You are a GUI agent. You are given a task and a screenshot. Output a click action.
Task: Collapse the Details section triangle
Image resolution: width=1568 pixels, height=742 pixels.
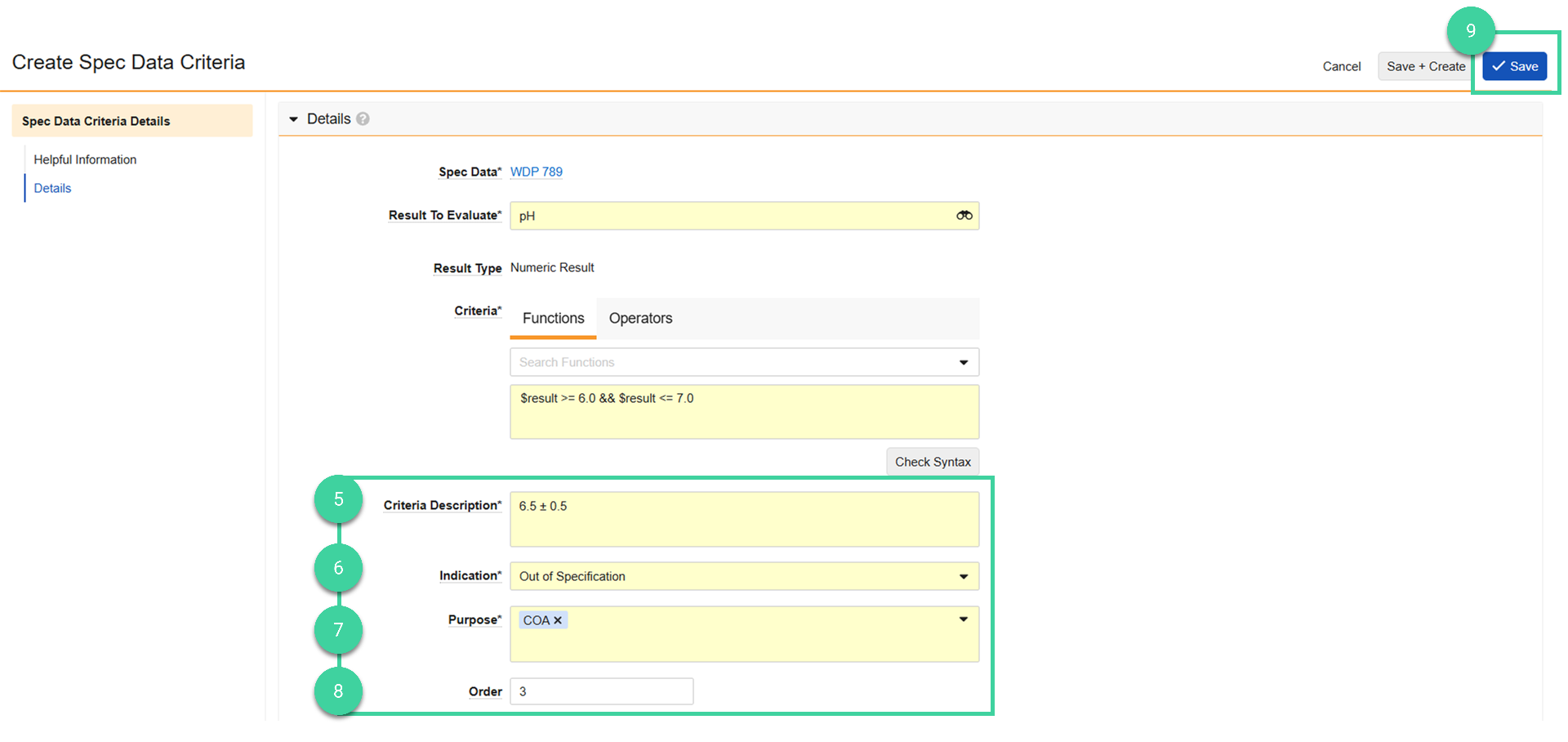click(294, 119)
